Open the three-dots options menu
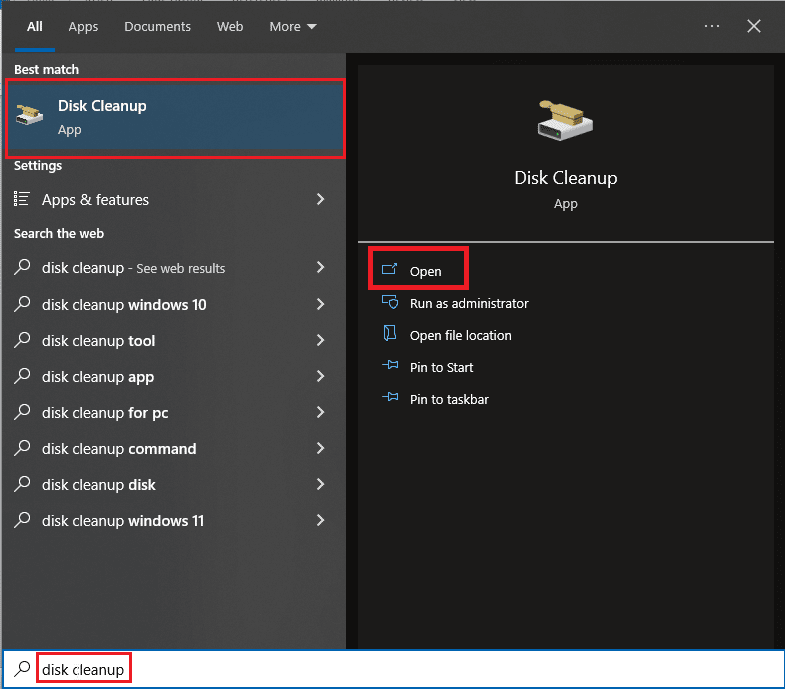 click(x=711, y=26)
